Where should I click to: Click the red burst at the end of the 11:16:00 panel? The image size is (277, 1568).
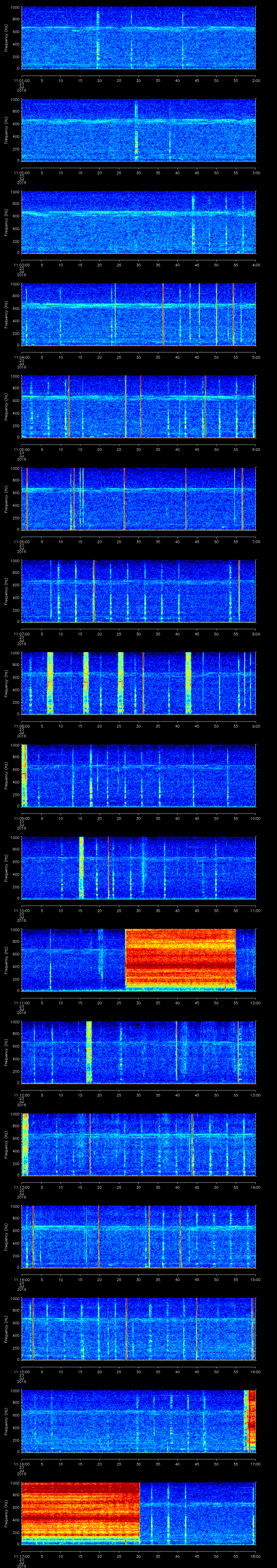[251, 1421]
